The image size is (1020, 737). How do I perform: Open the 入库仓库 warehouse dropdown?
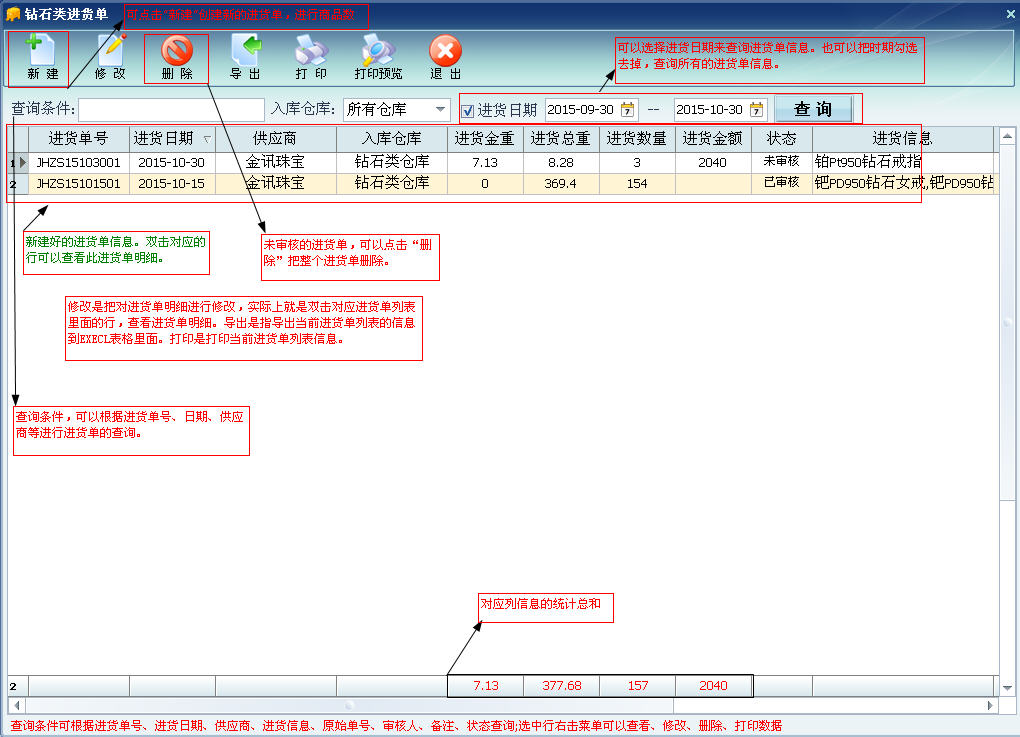tap(440, 109)
